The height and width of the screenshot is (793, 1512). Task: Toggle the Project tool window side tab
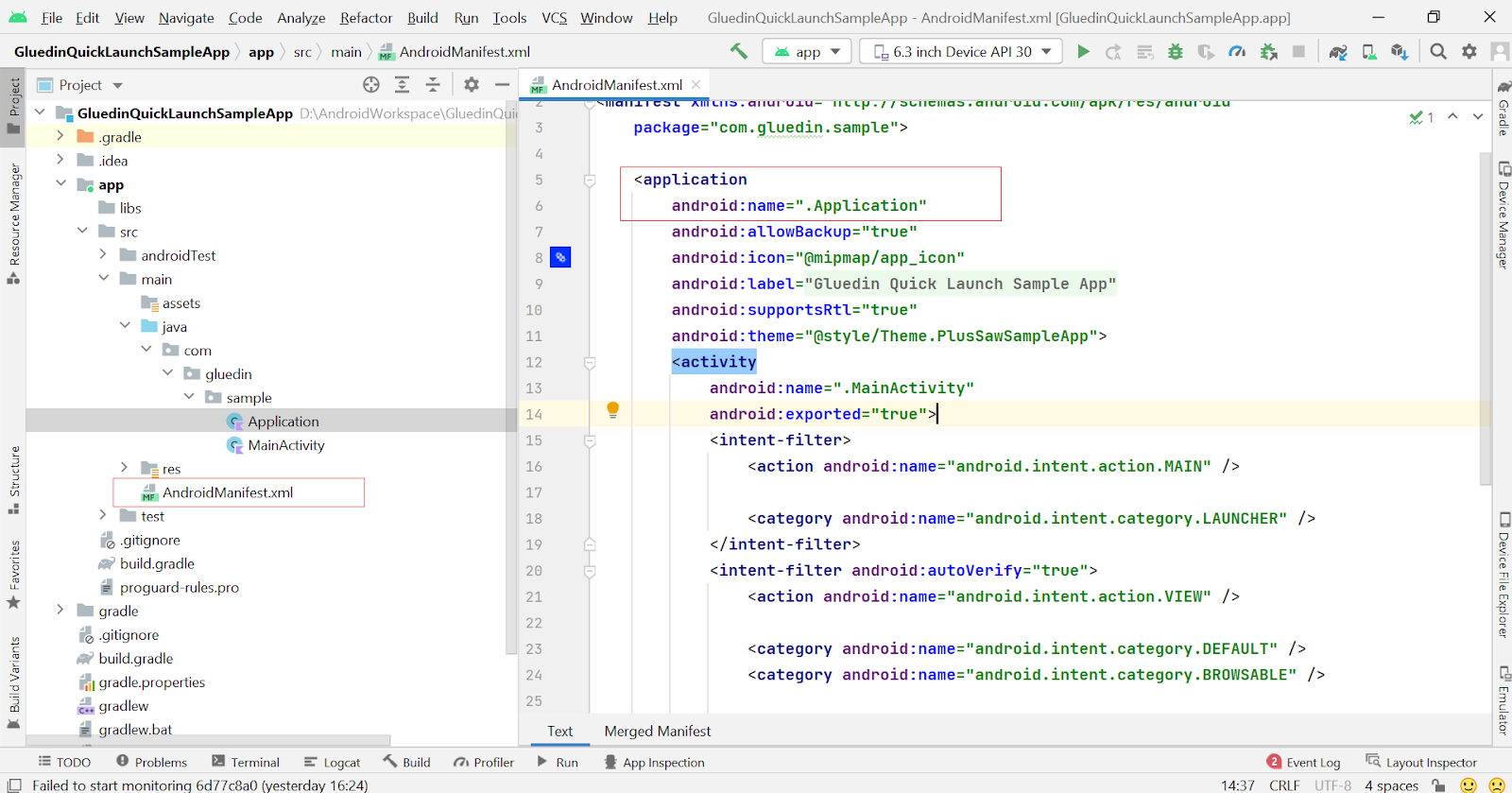13,107
